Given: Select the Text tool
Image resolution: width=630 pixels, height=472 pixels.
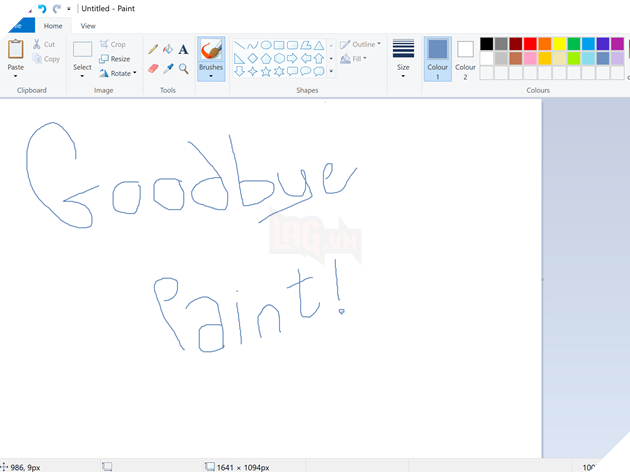Looking at the screenshot, I should 183,49.
